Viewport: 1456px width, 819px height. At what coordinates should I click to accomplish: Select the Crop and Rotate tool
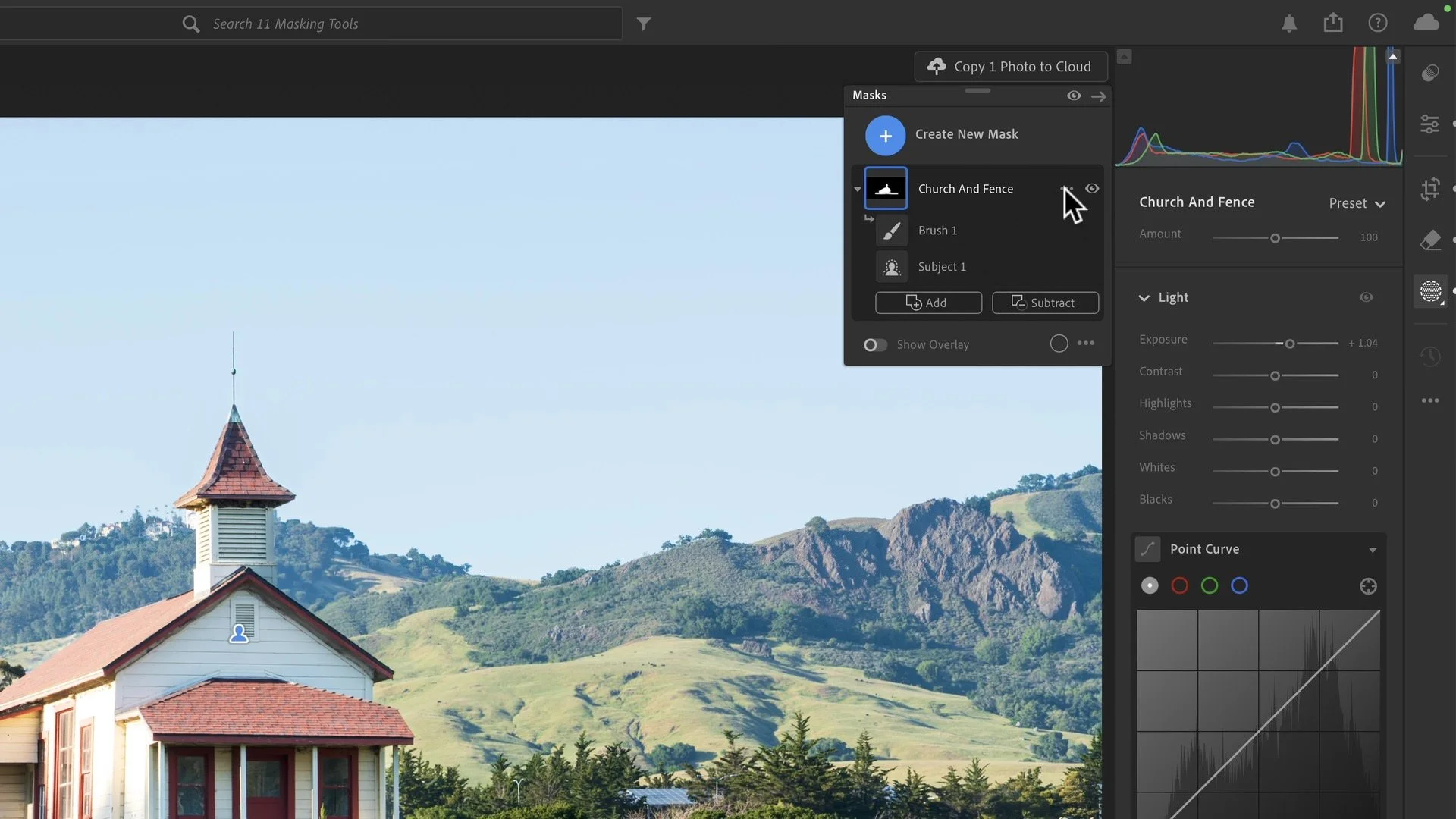click(x=1430, y=189)
